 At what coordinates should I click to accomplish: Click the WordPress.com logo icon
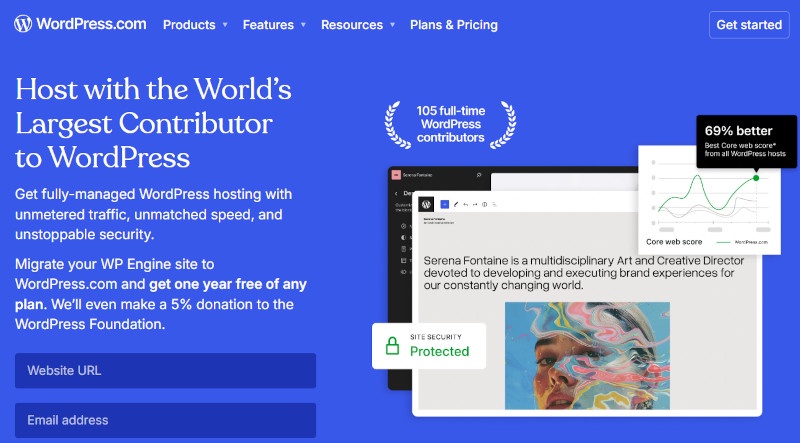(x=23, y=23)
